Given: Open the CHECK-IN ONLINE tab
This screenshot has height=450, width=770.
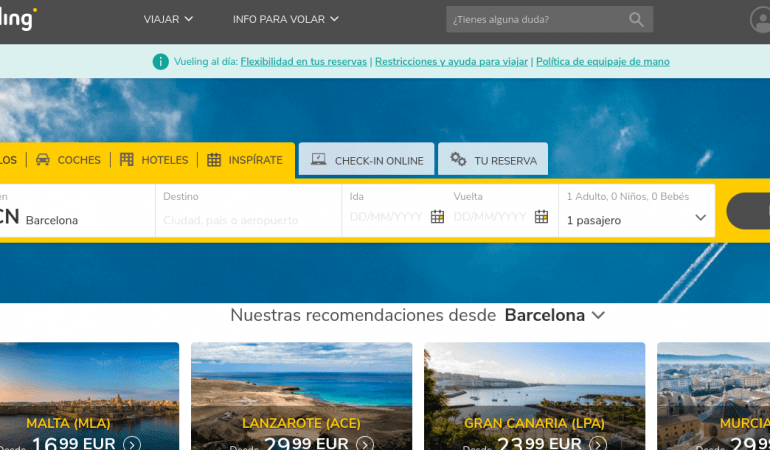Looking at the screenshot, I should pyautogui.click(x=366, y=159).
